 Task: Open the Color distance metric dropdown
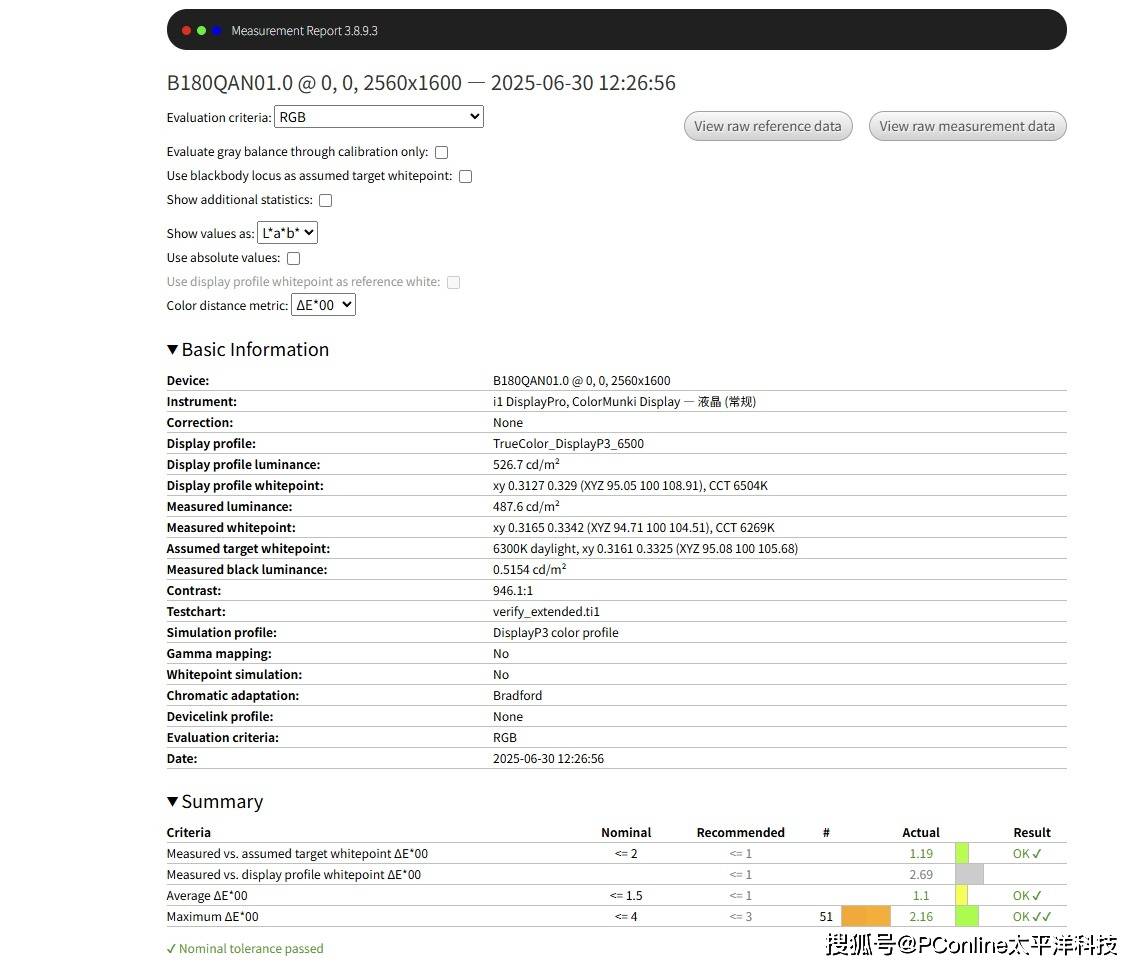tap(323, 305)
